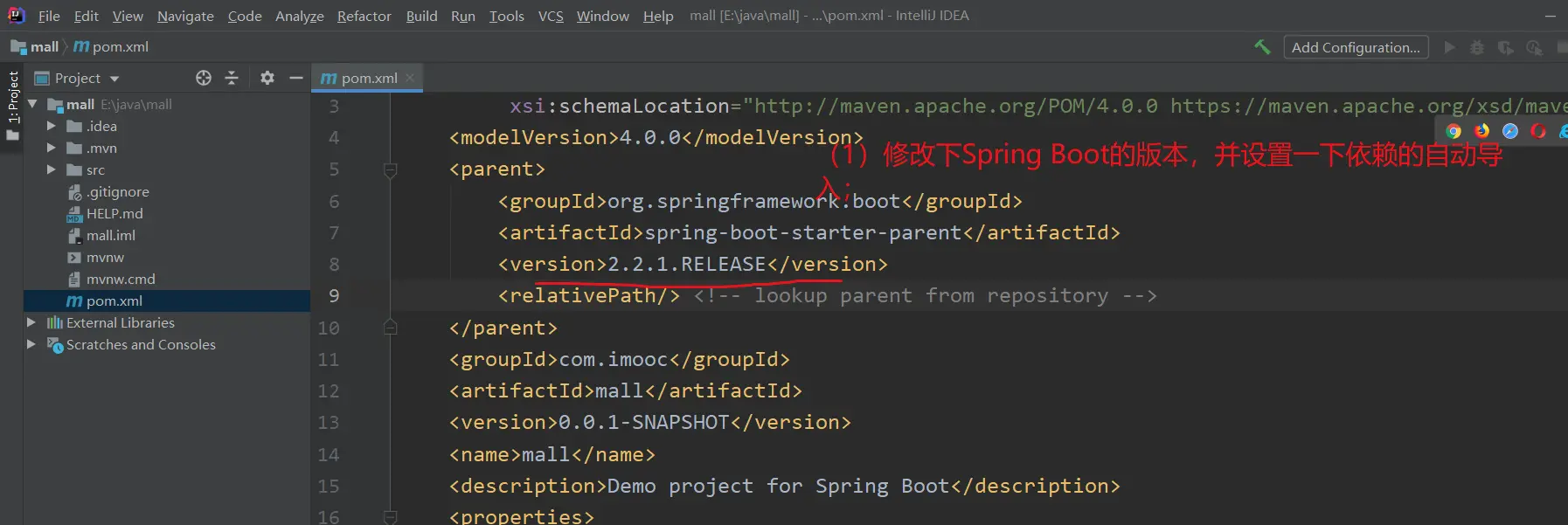Expand the .idea folder

click(52, 126)
